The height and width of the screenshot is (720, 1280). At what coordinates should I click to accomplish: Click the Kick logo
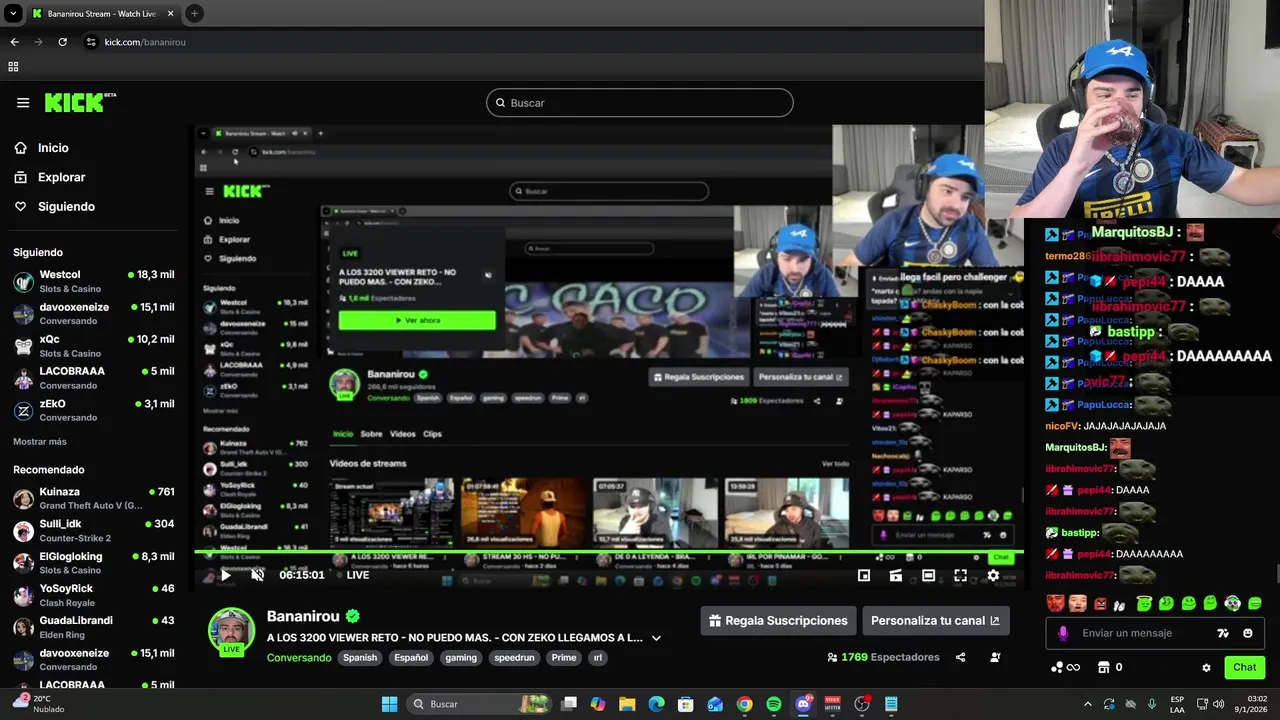80,102
